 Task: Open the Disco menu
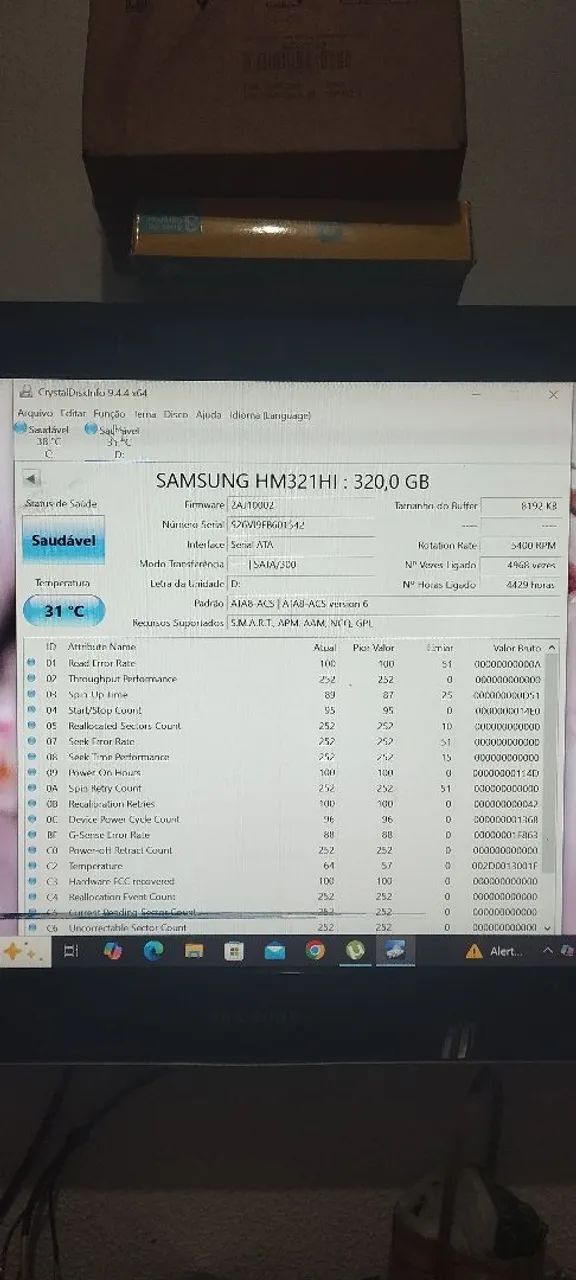176,414
